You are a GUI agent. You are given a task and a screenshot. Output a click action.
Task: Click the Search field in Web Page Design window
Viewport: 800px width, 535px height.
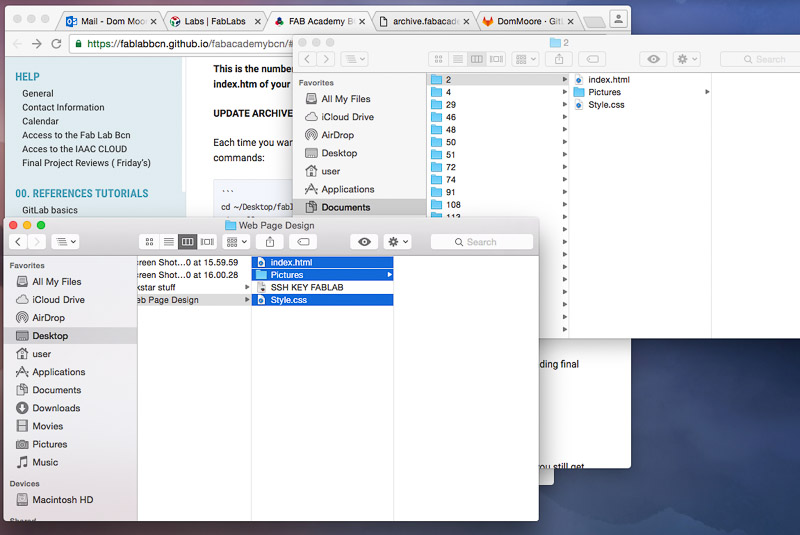click(482, 242)
